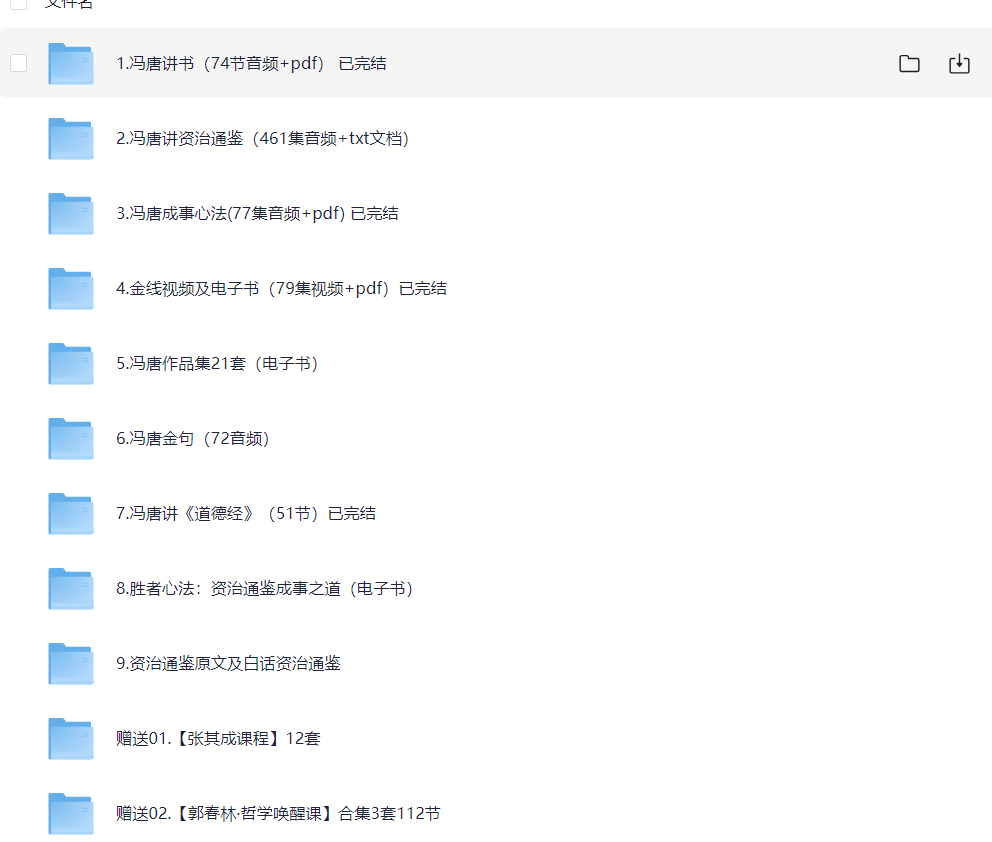992x842 pixels.
Task: Open folder name 1.冯唐讲书（74节音频+pdf）已完结
Action: 251,63
